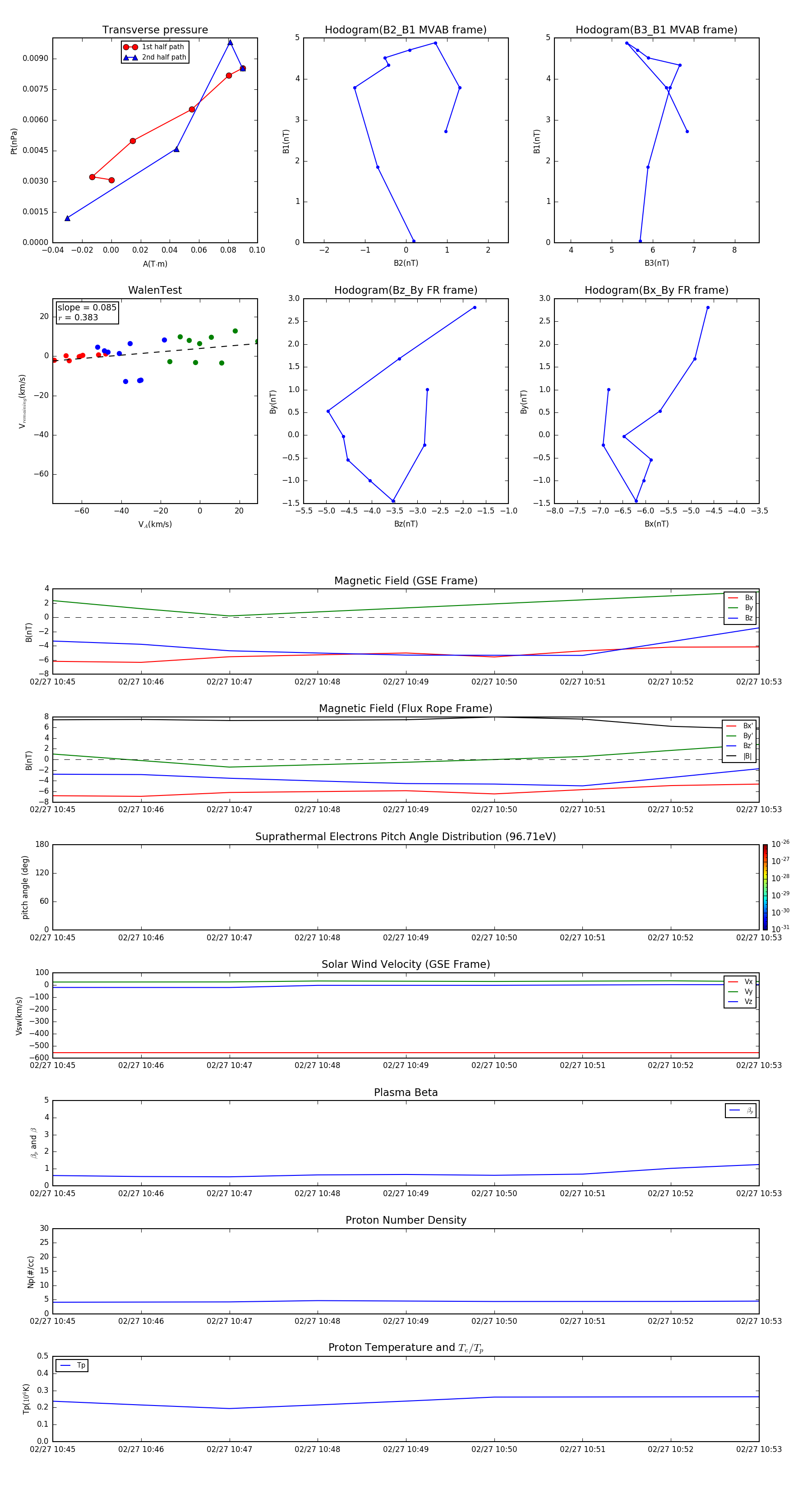
Task: Click the 'A(T·m)' x-axis label
Action: click(155, 264)
